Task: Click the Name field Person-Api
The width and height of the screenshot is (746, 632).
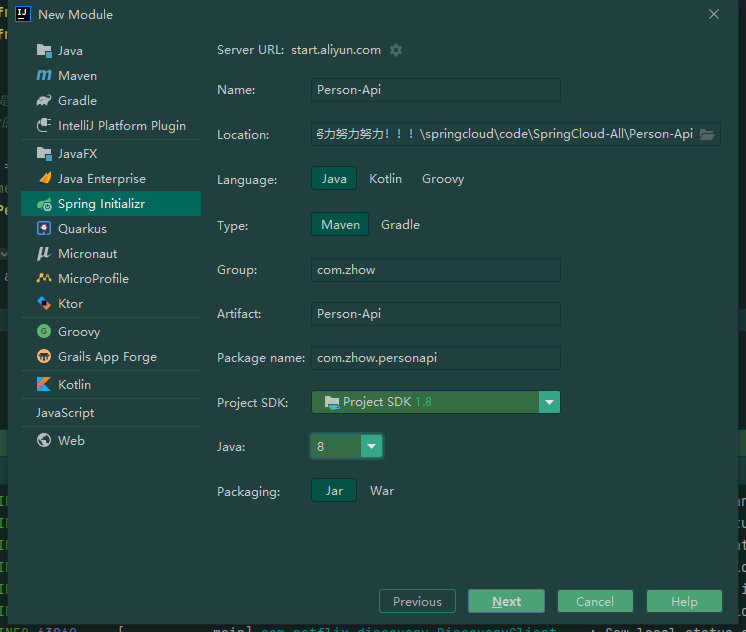Action: click(436, 90)
